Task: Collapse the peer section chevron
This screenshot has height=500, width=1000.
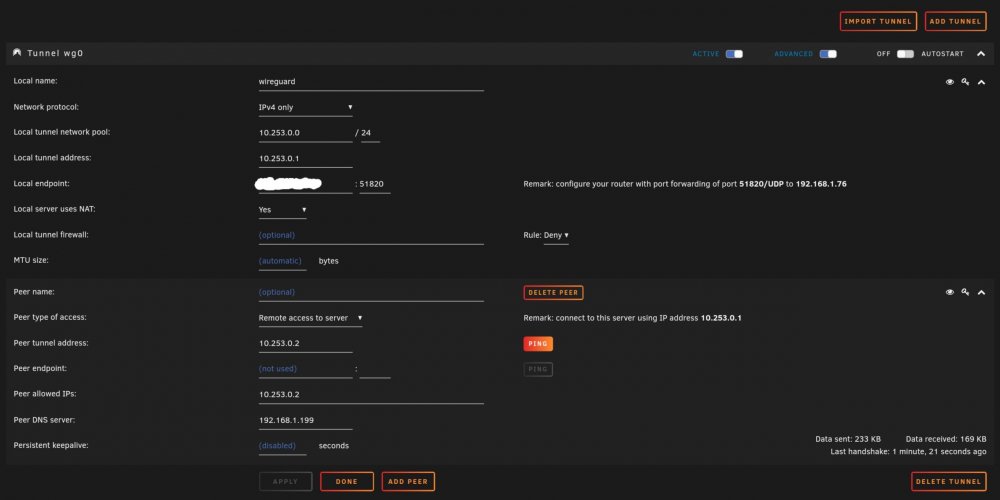Action: tap(982, 293)
